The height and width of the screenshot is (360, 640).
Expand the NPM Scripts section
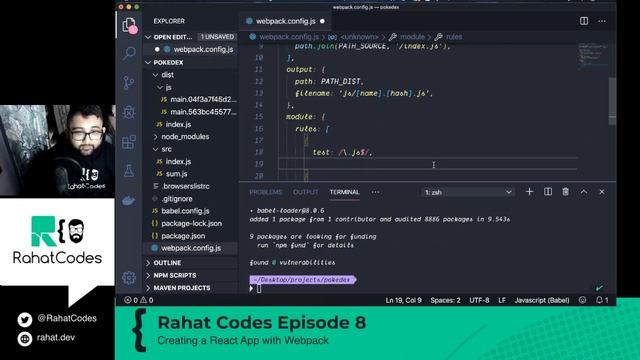(x=191, y=276)
